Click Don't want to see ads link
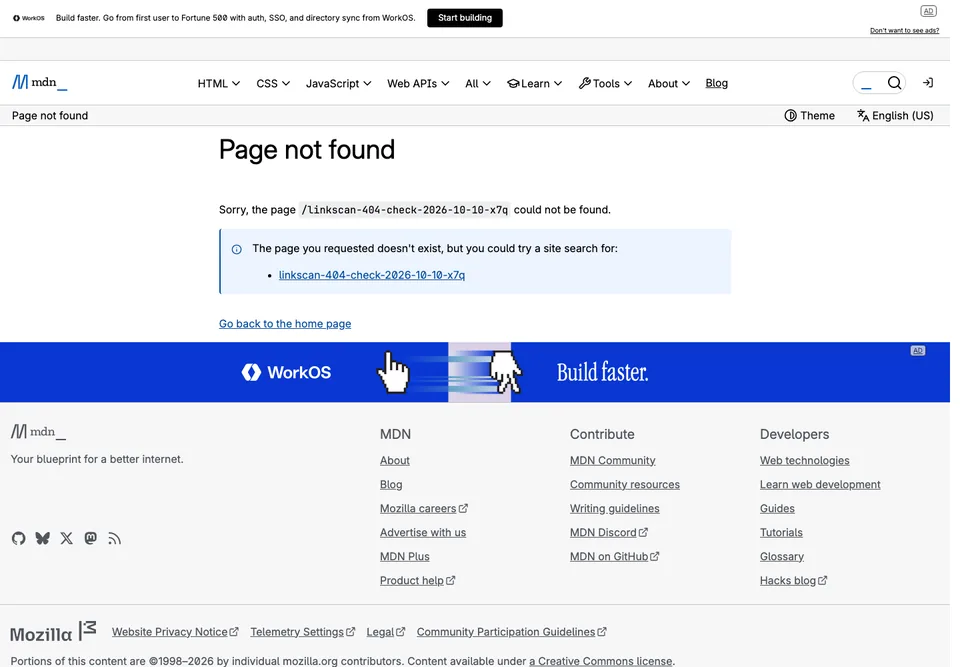 pos(904,31)
